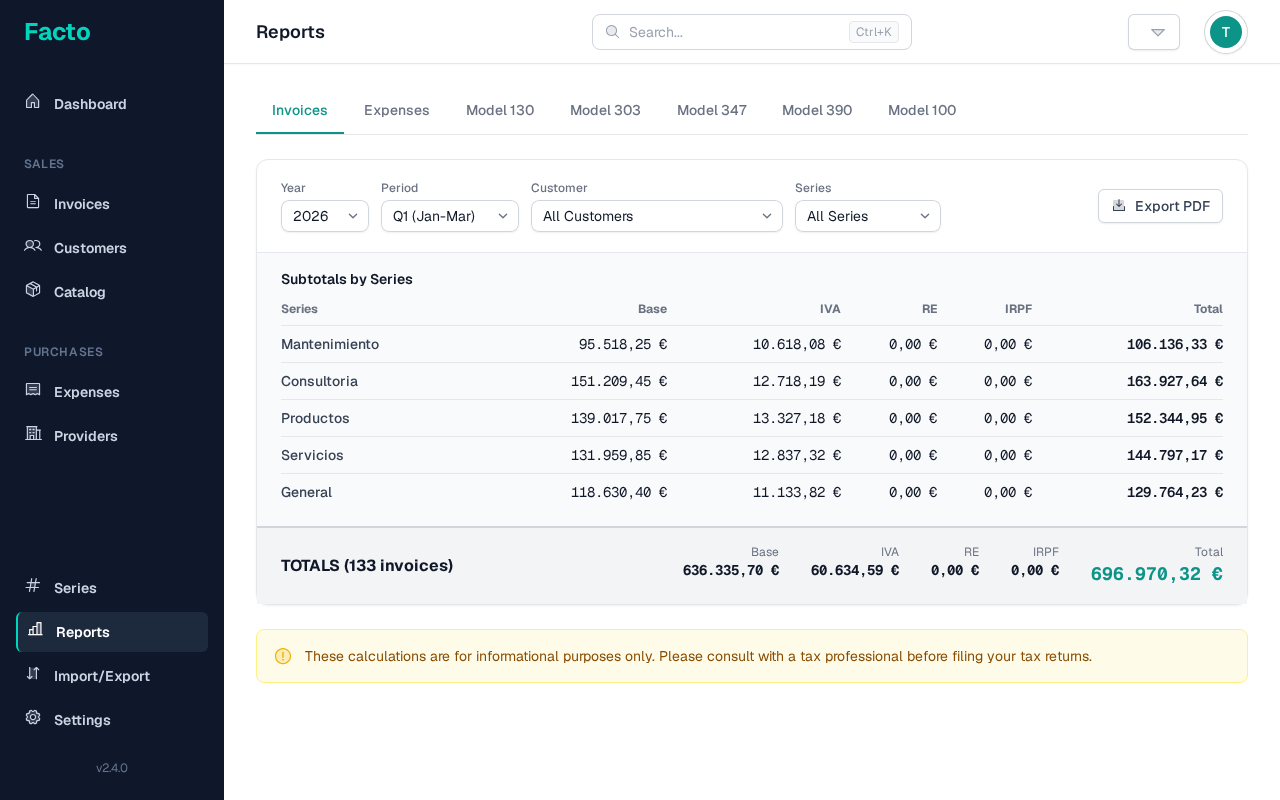Image resolution: width=1280 pixels, height=800 pixels.
Task: Expand the All Series filter dropdown
Action: click(868, 216)
